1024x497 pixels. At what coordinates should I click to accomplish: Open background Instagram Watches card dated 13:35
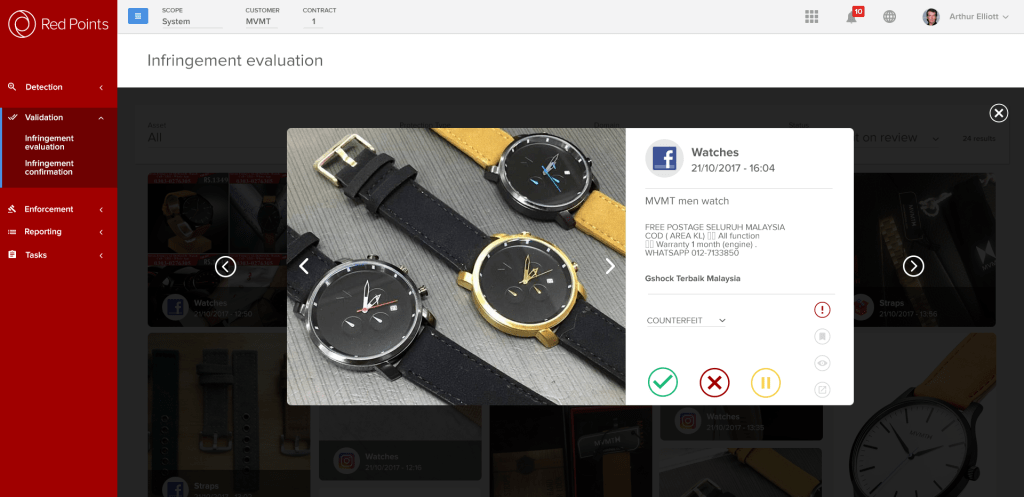click(741, 421)
